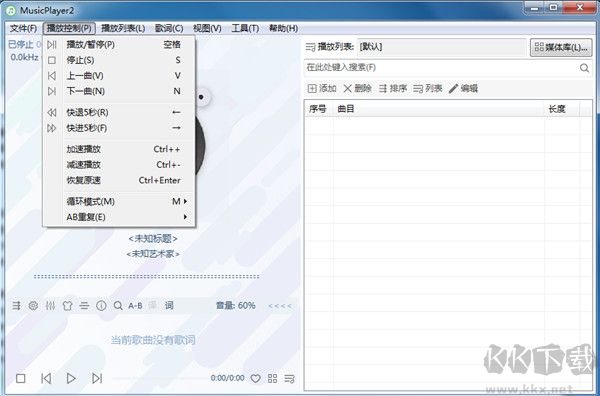The image size is (600, 396).
Task: Click the <未知艺术家> artist text
Action: (x=153, y=254)
